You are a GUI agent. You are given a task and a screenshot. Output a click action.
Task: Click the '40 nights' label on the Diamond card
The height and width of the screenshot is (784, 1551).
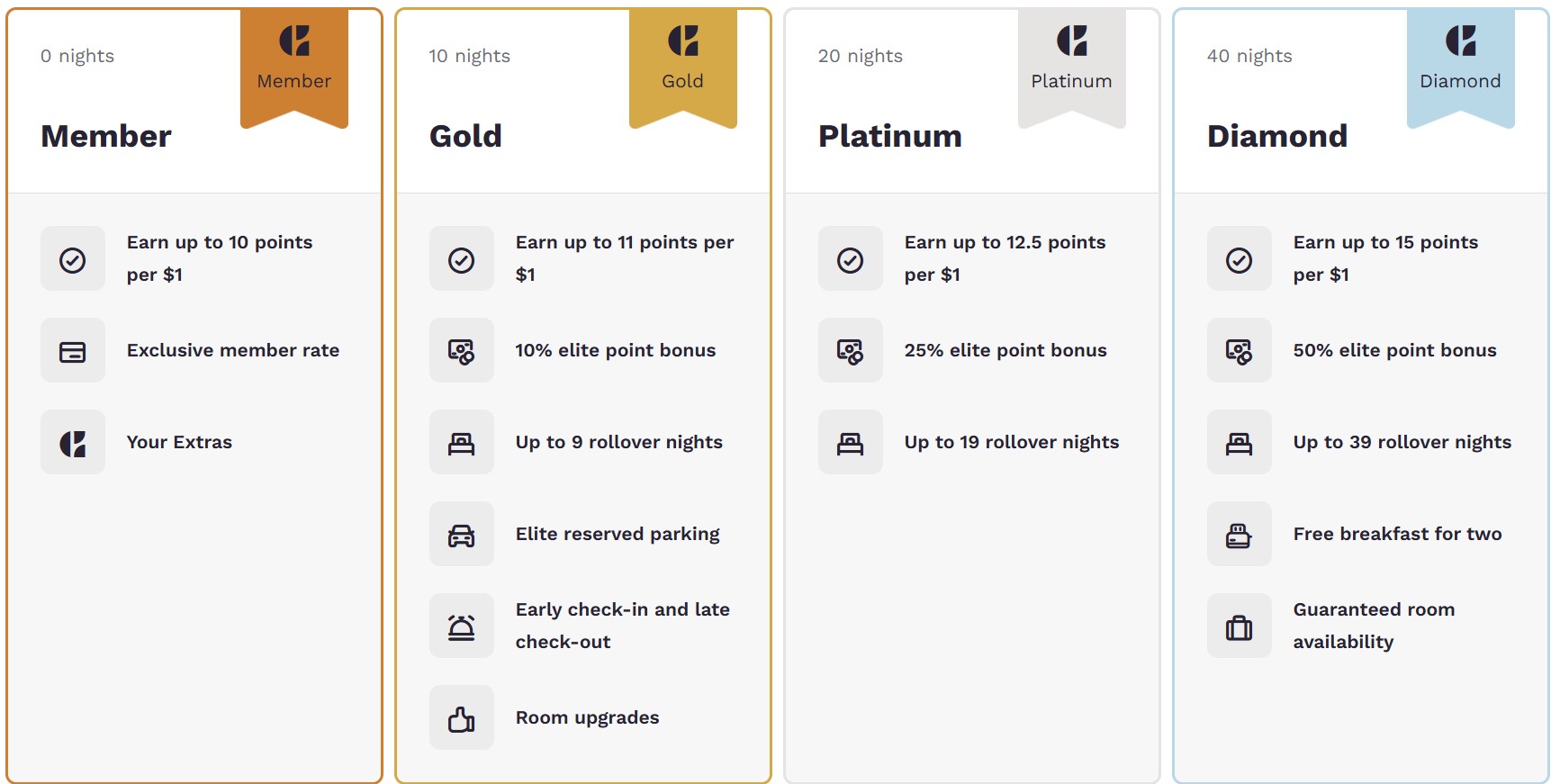click(x=1249, y=55)
